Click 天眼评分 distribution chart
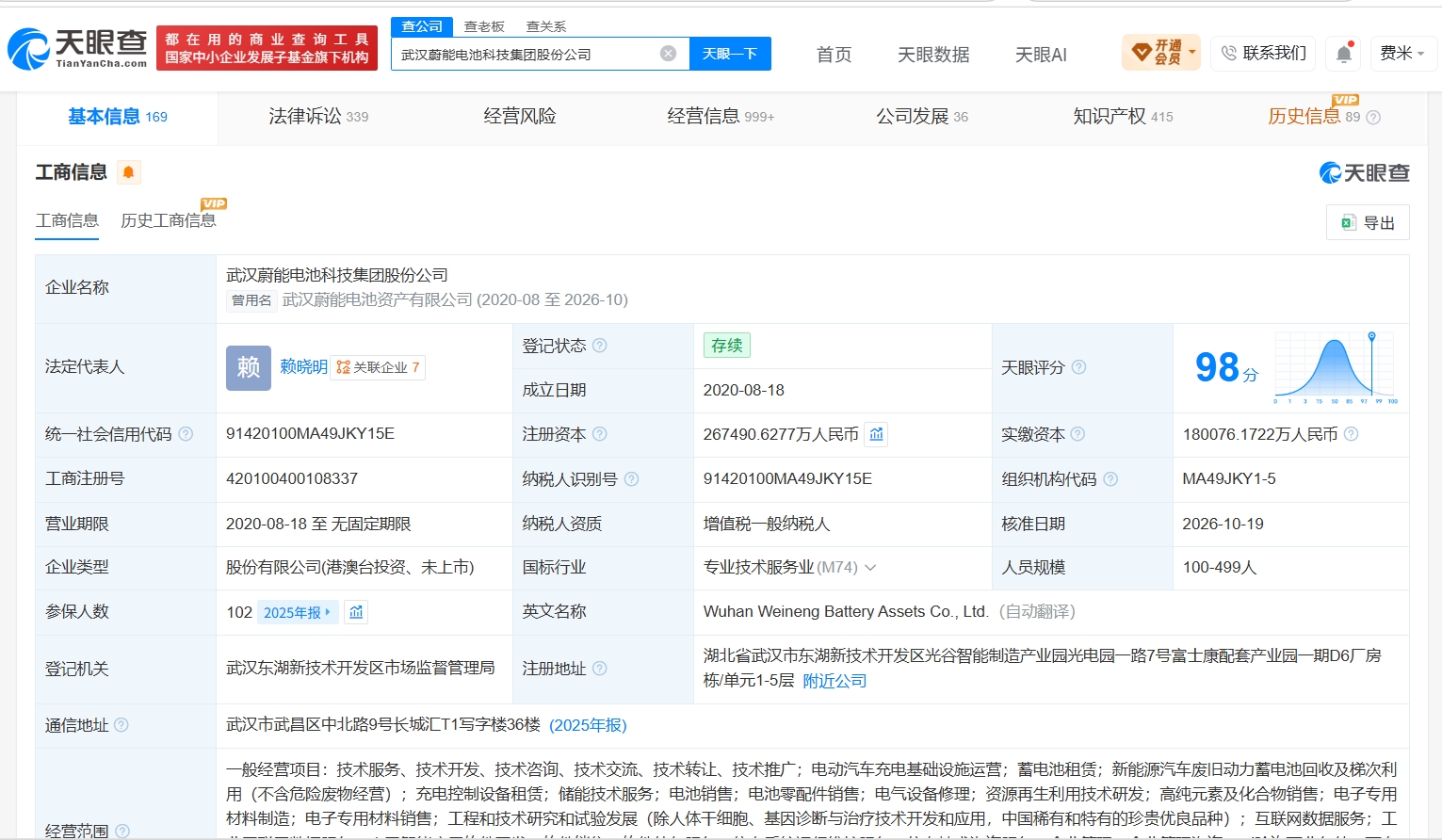Screen dimensions: 1442x840 [1335, 367]
